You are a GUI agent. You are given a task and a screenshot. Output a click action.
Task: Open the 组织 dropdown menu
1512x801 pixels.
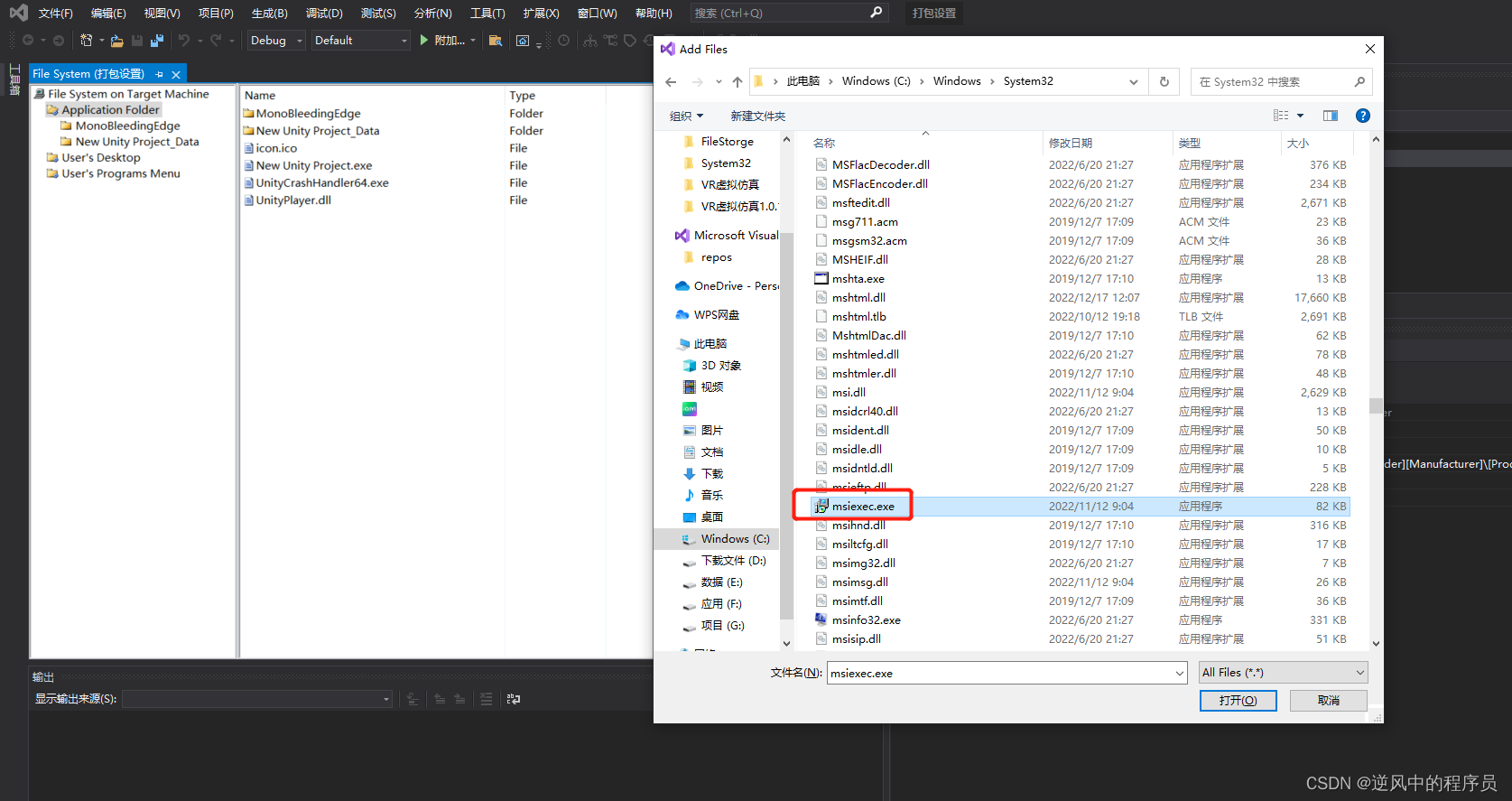coord(686,116)
